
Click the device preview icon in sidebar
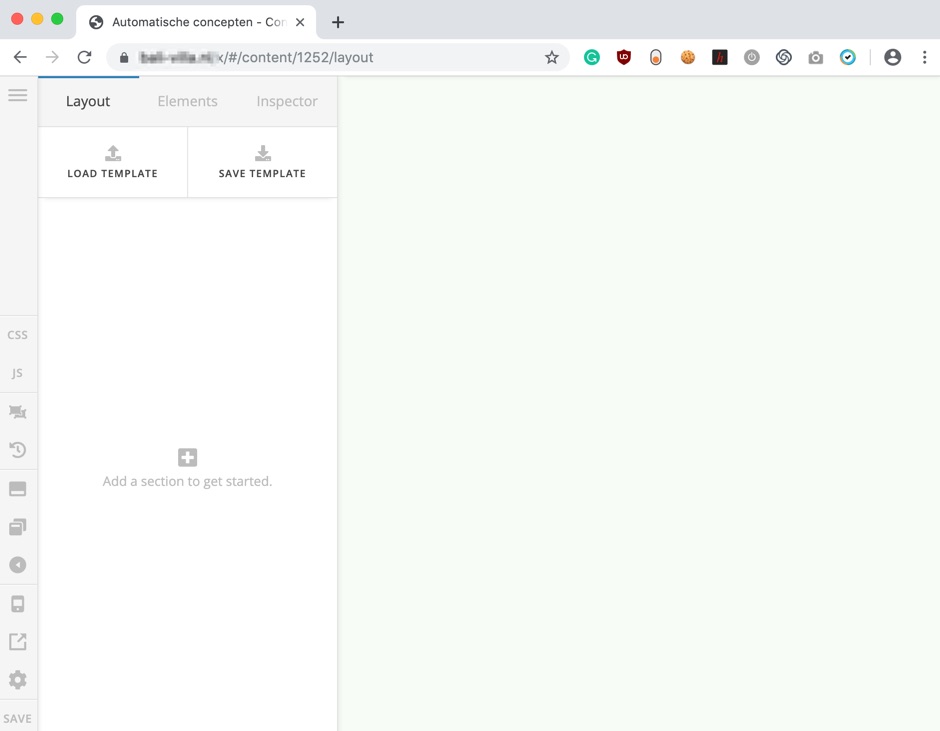click(x=18, y=604)
